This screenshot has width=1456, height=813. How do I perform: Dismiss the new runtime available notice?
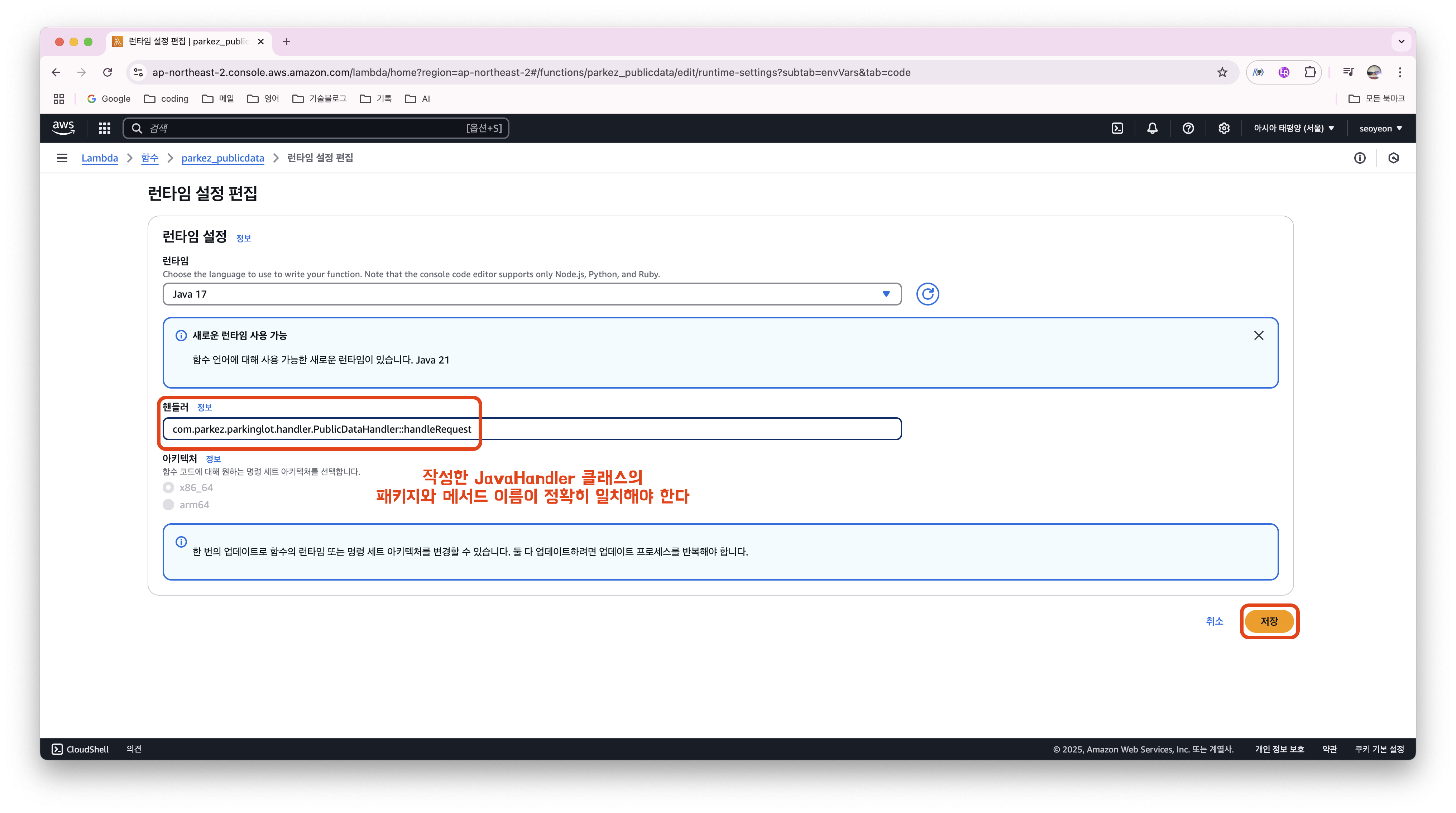click(x=1258, y=336)
